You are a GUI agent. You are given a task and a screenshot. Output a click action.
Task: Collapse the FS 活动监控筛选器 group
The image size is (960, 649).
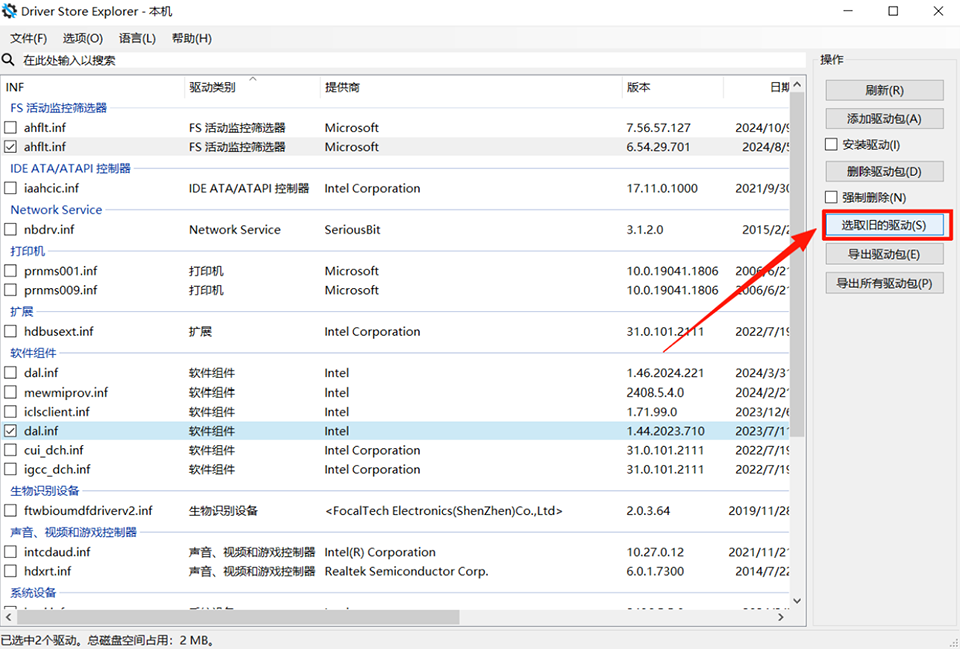pyautogui.click(x=58, y=108)
